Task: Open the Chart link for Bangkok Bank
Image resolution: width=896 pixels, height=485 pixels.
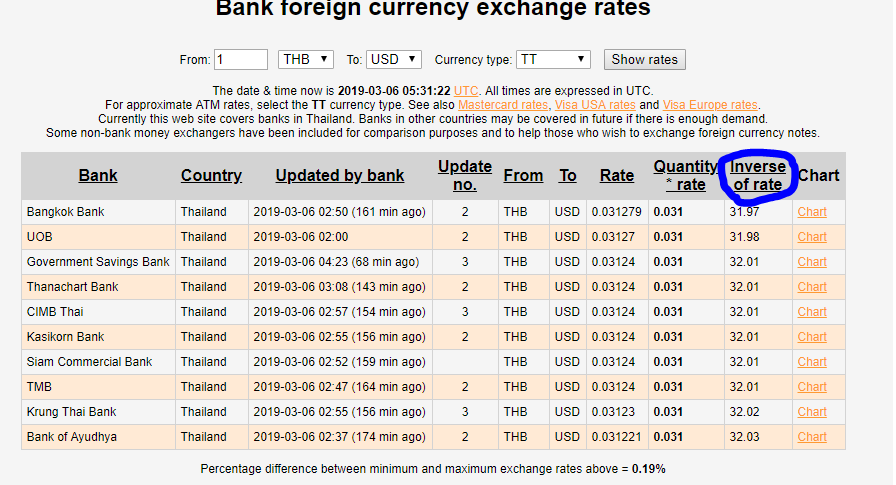Action: (812, 212)
